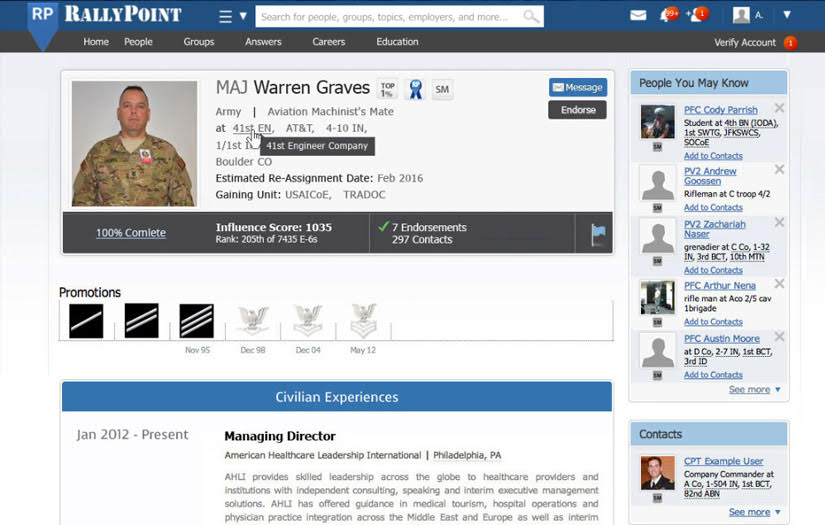825x525 pixels.
Task: Open PFC Austin Moore profile link
Action: [x=721, y=338]
